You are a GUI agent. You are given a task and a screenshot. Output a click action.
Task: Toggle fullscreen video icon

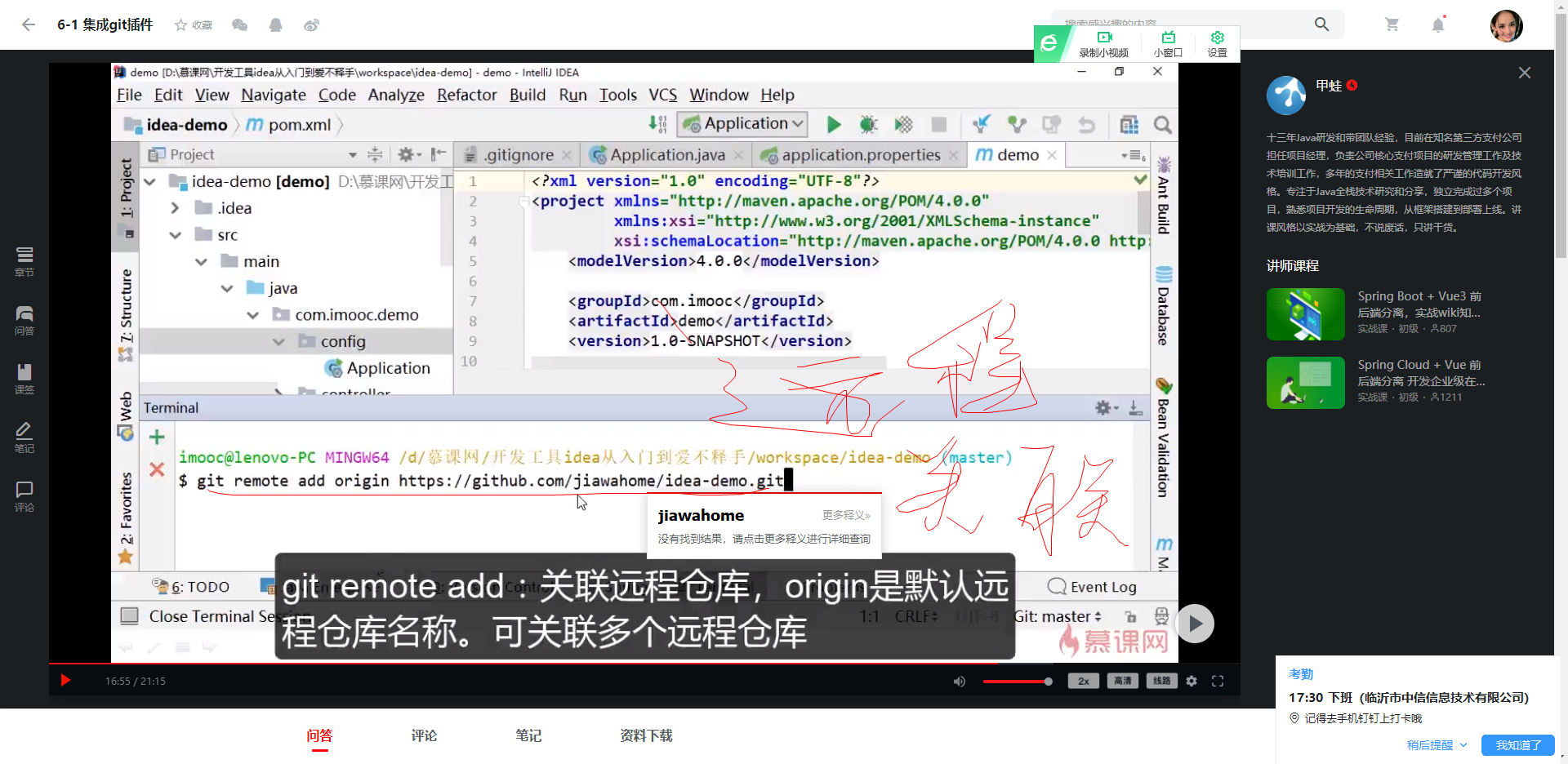pyautogui.click(x=1218, y=681)
